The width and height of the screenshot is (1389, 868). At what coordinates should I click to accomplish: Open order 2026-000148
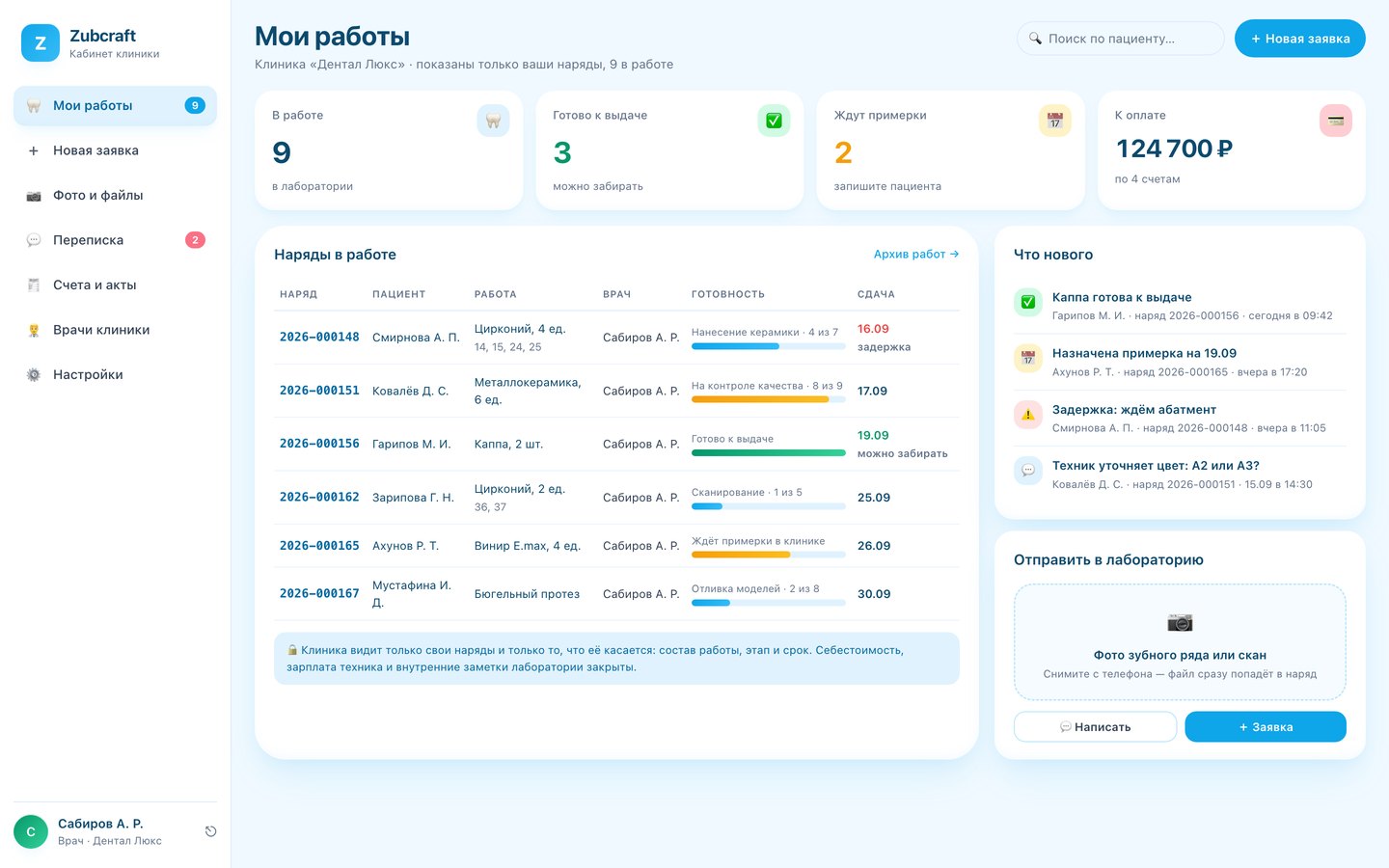(x=319, y=338)
